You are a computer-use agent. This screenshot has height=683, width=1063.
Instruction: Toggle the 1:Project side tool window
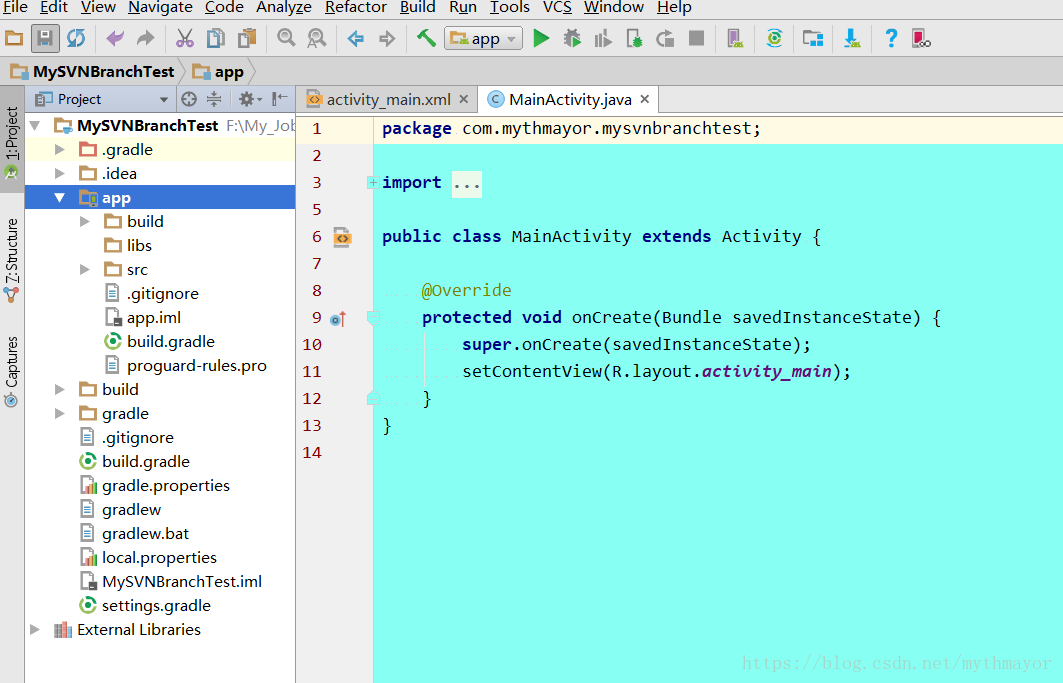(x=12, y=141)
